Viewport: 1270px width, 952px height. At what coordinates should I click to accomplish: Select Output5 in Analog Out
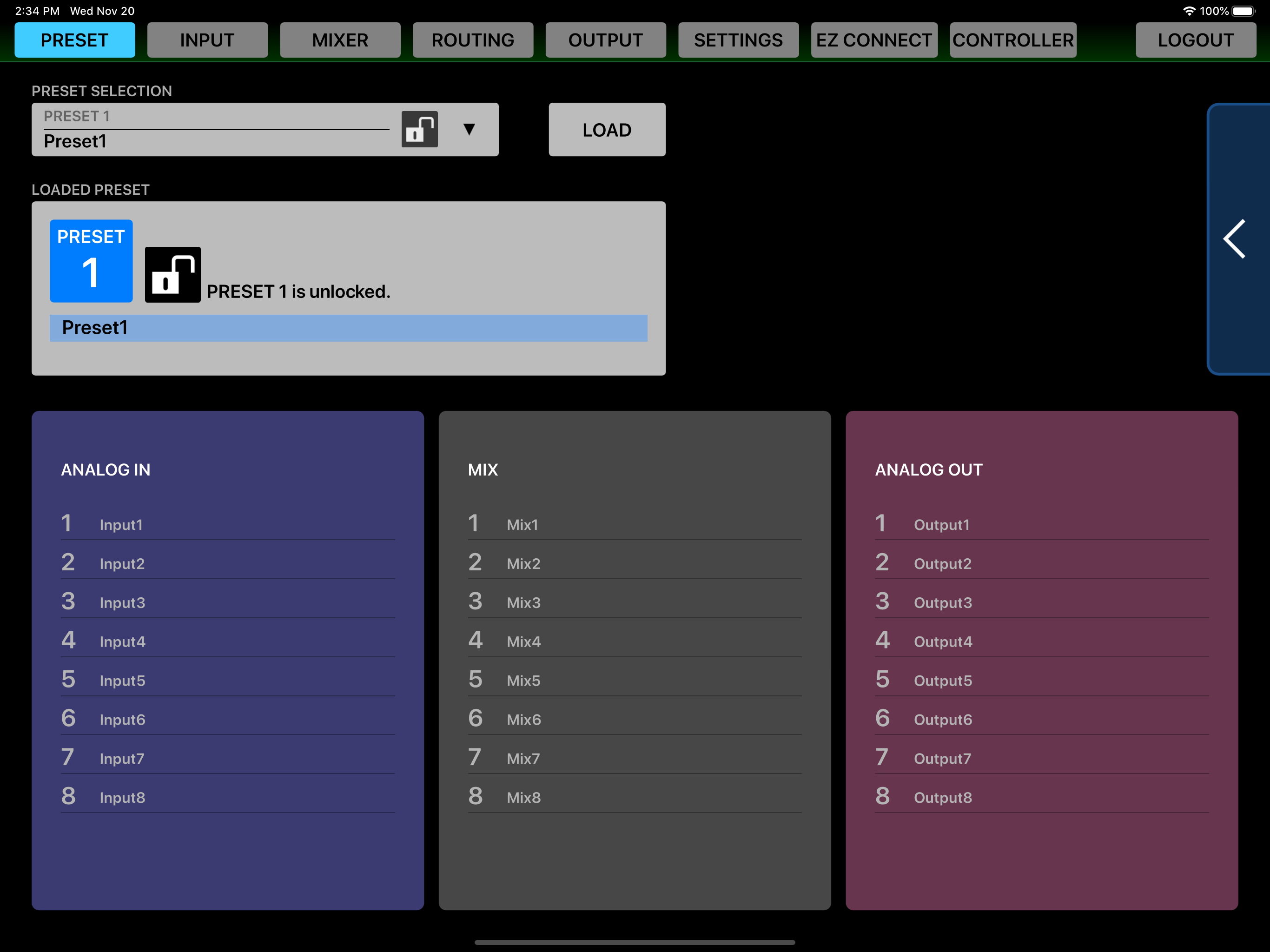[1042, 680]
